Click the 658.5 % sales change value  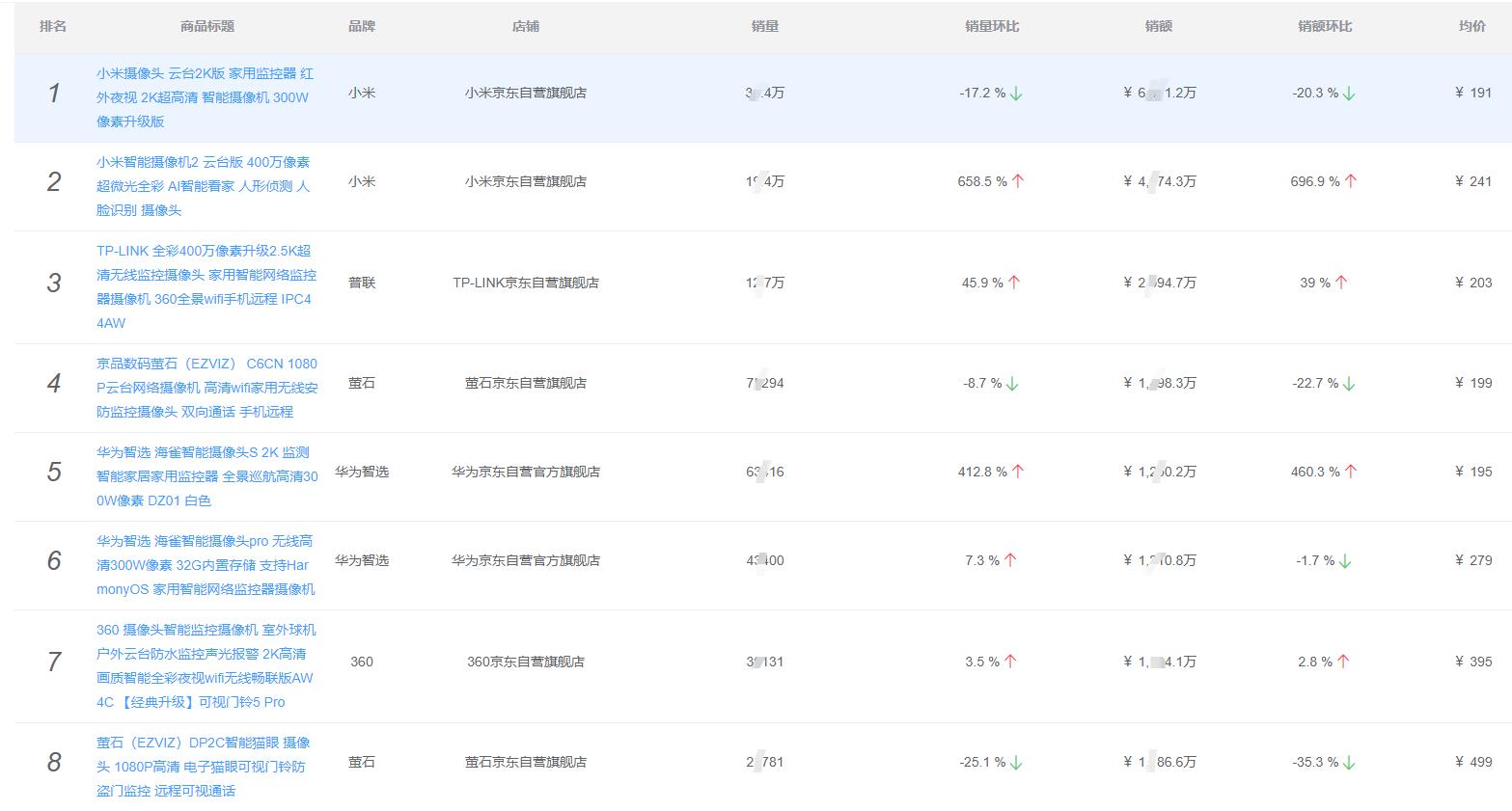point(982,181)
